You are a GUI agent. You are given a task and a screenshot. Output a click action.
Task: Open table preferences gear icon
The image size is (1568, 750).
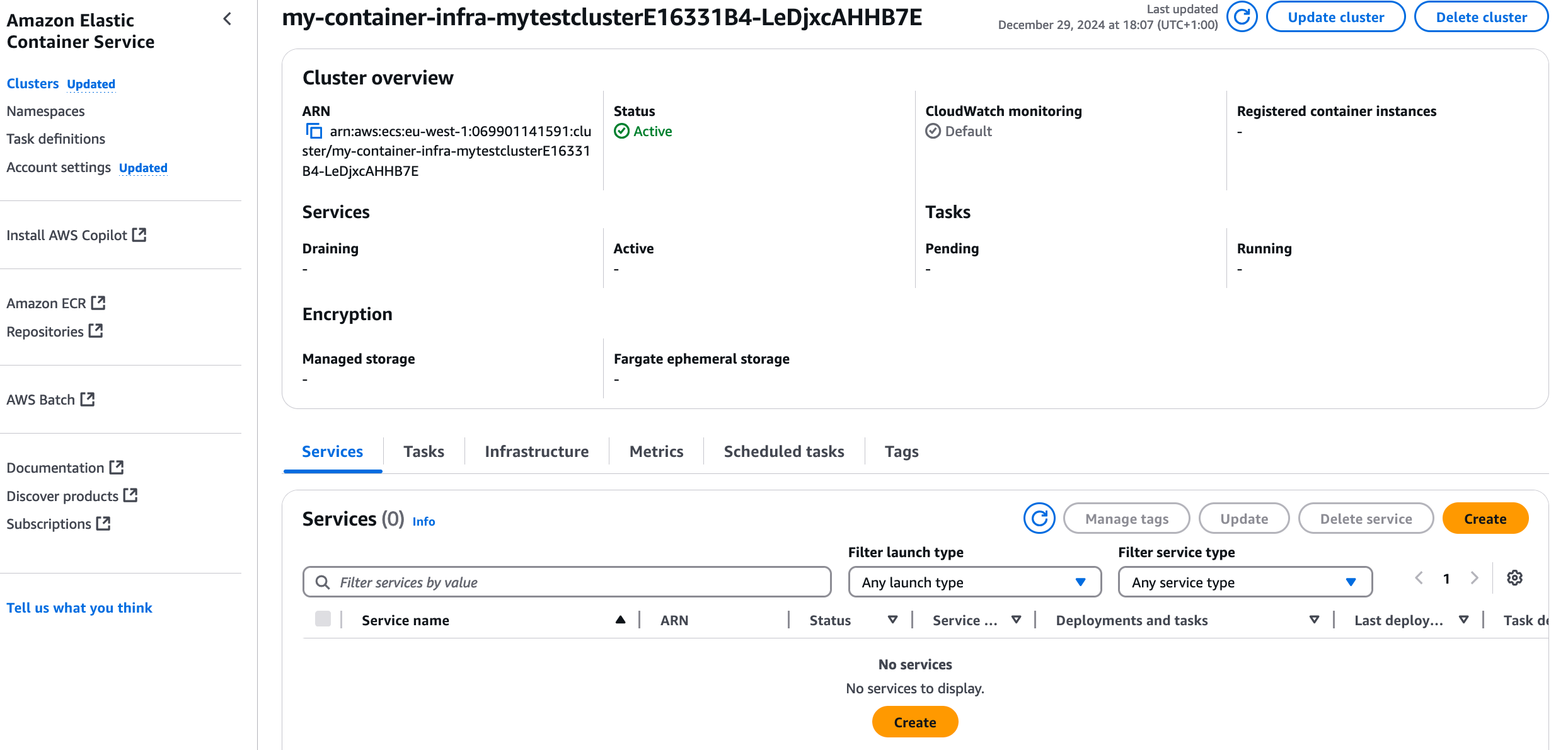pyautogui.click(x=1514, y=578)
